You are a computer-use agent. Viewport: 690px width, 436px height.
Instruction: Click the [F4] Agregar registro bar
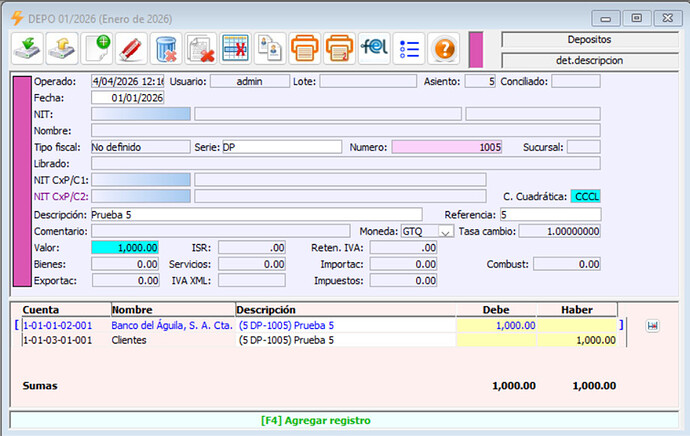pos(345,420)
